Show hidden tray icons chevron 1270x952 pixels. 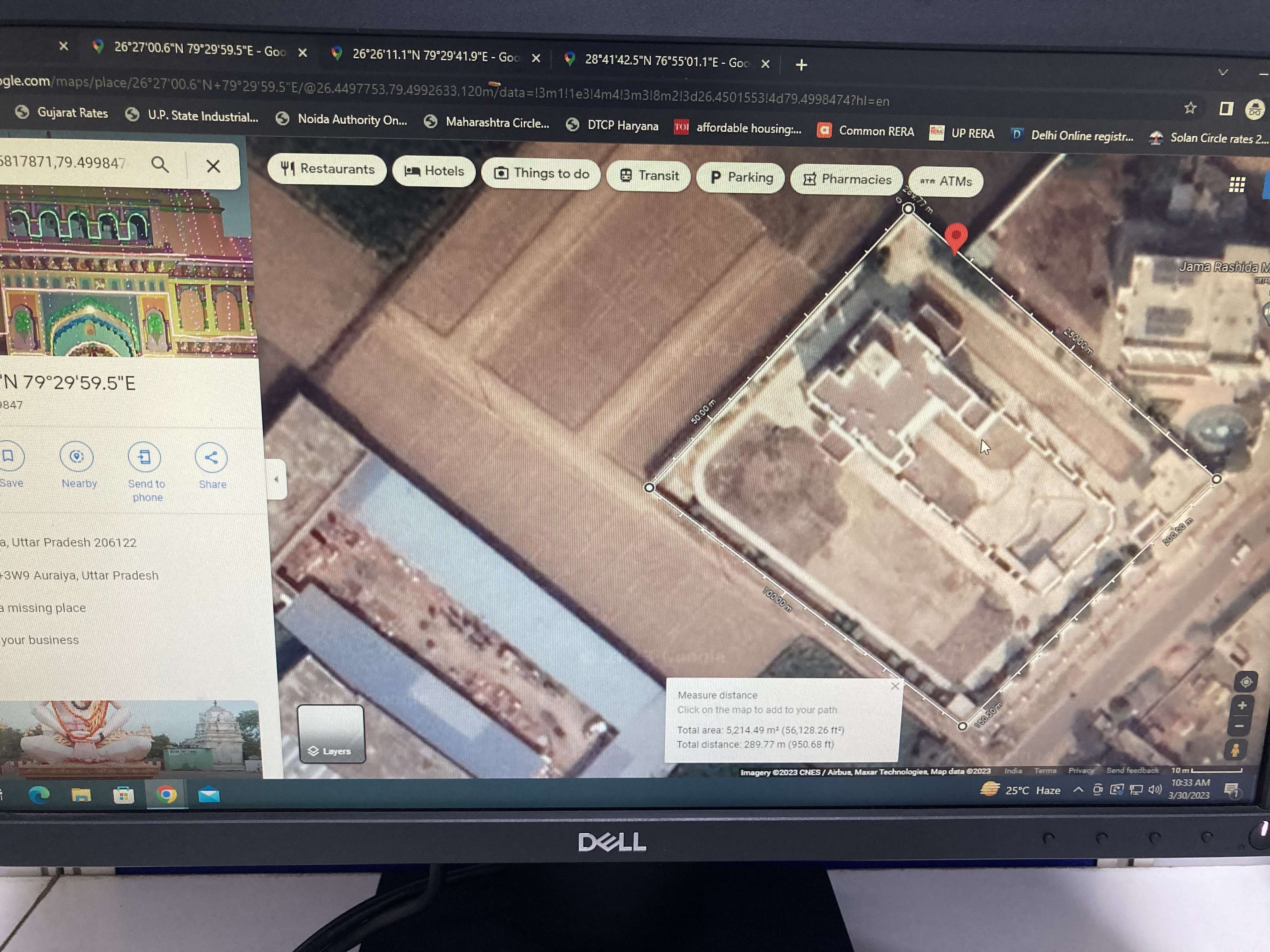[1078, 790]
